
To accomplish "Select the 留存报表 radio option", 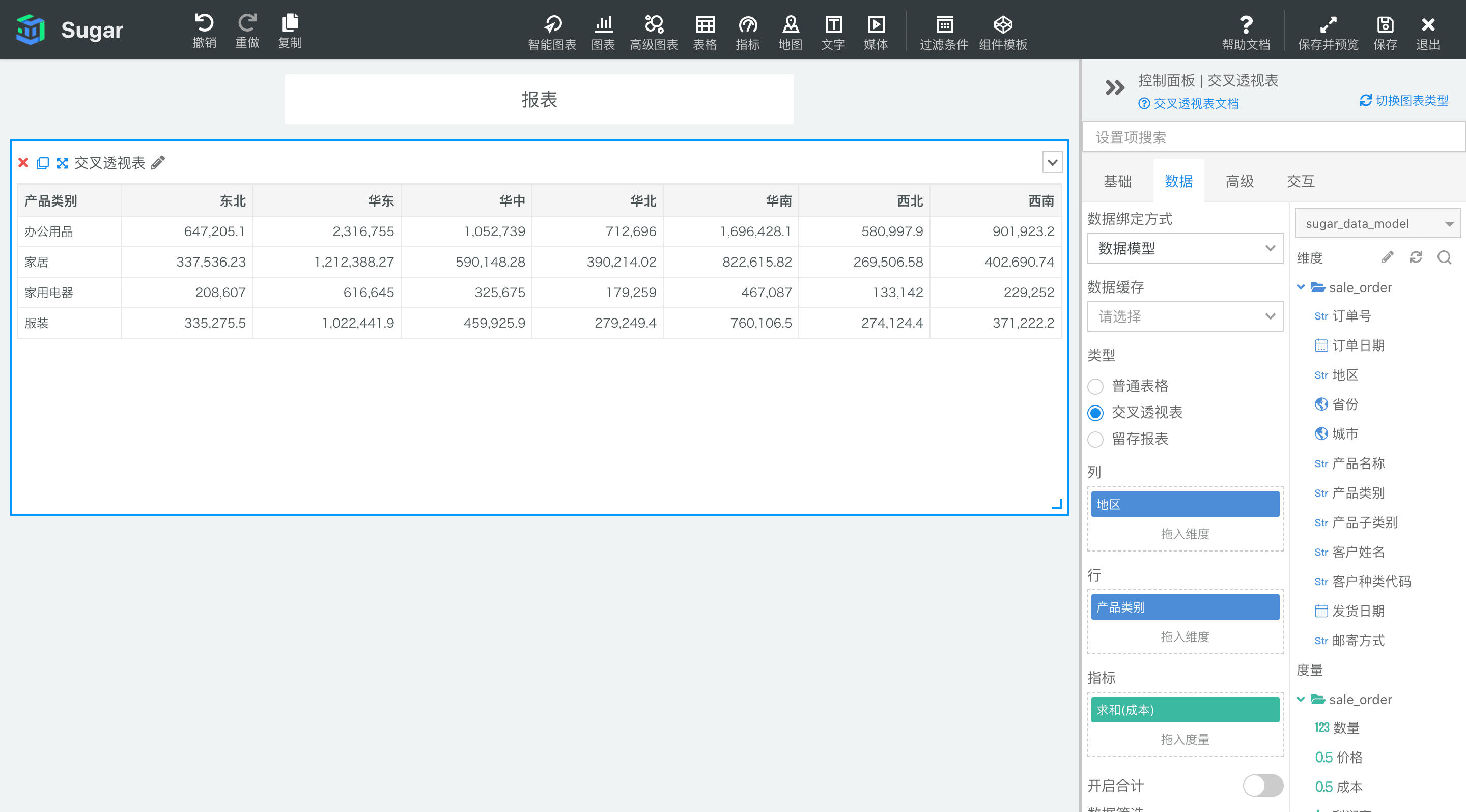I will [x=1094, y=439].
